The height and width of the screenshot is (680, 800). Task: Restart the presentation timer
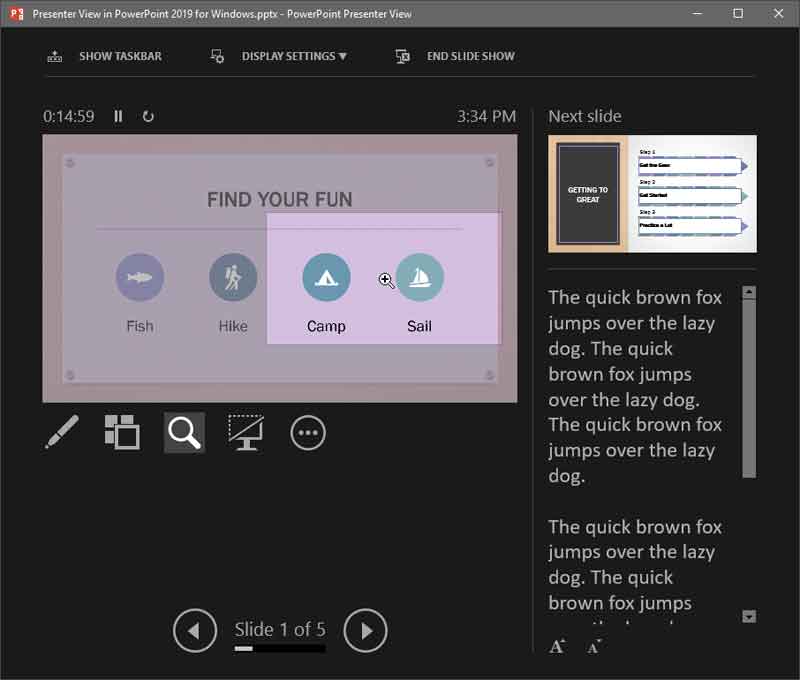[148, 117]
